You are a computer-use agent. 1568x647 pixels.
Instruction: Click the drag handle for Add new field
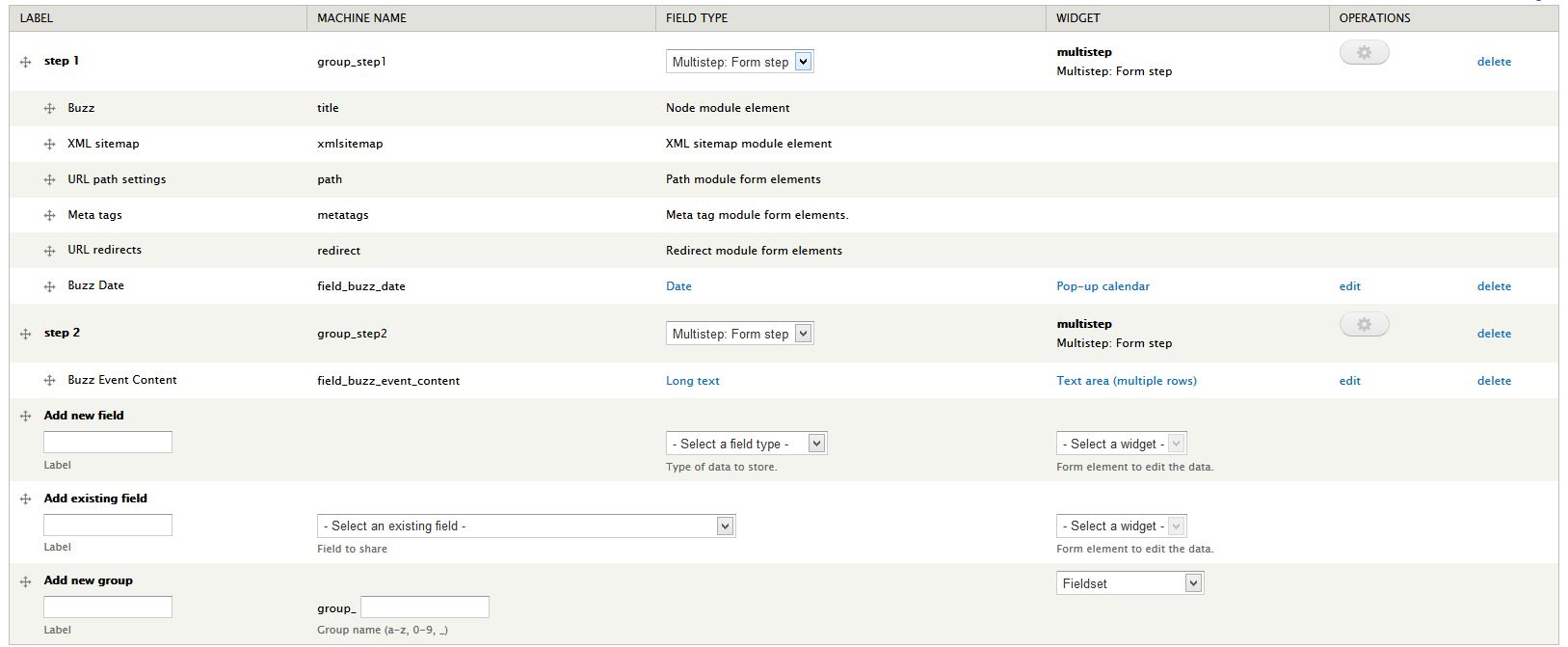pyautogui.click(x=26, y=417)
